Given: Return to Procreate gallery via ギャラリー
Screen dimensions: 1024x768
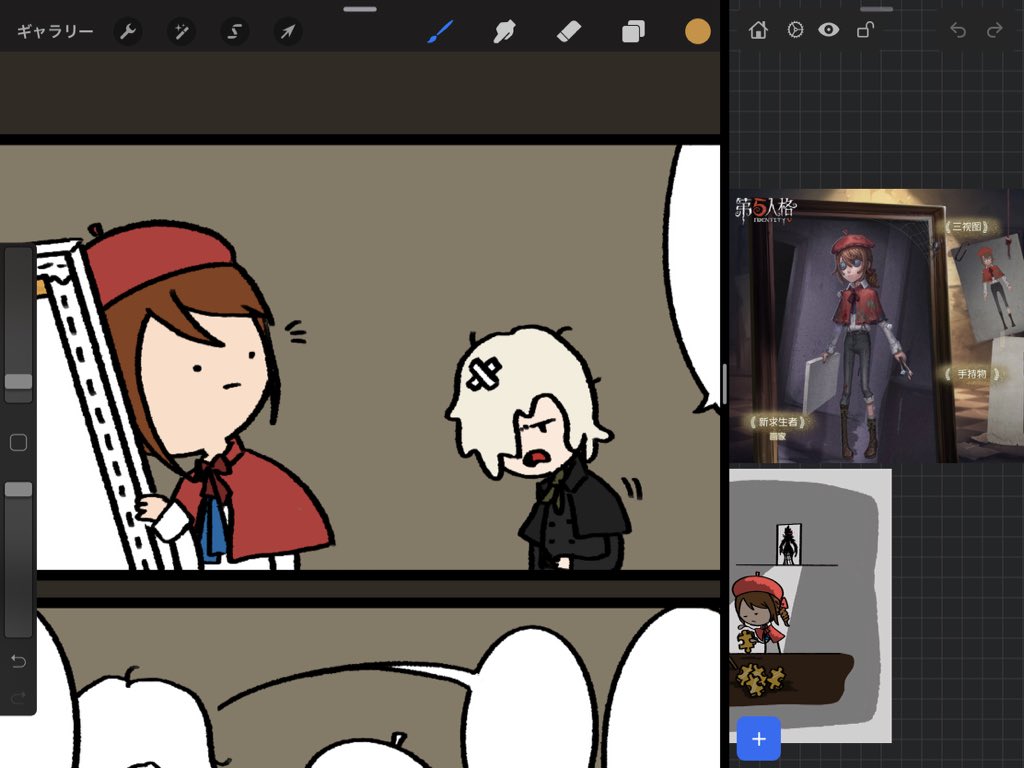Looking at the screenshot, I should pos(55,31).
